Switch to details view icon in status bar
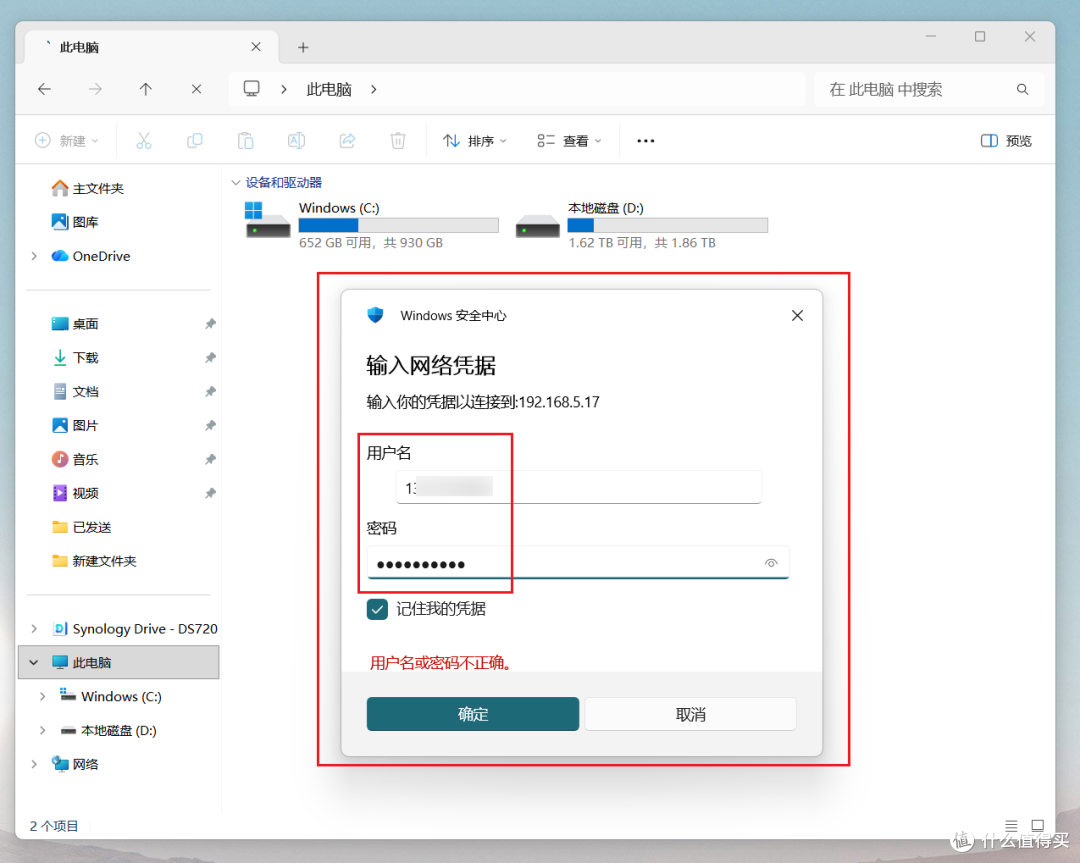1080x863 pixels. [x=1011, y=825]
